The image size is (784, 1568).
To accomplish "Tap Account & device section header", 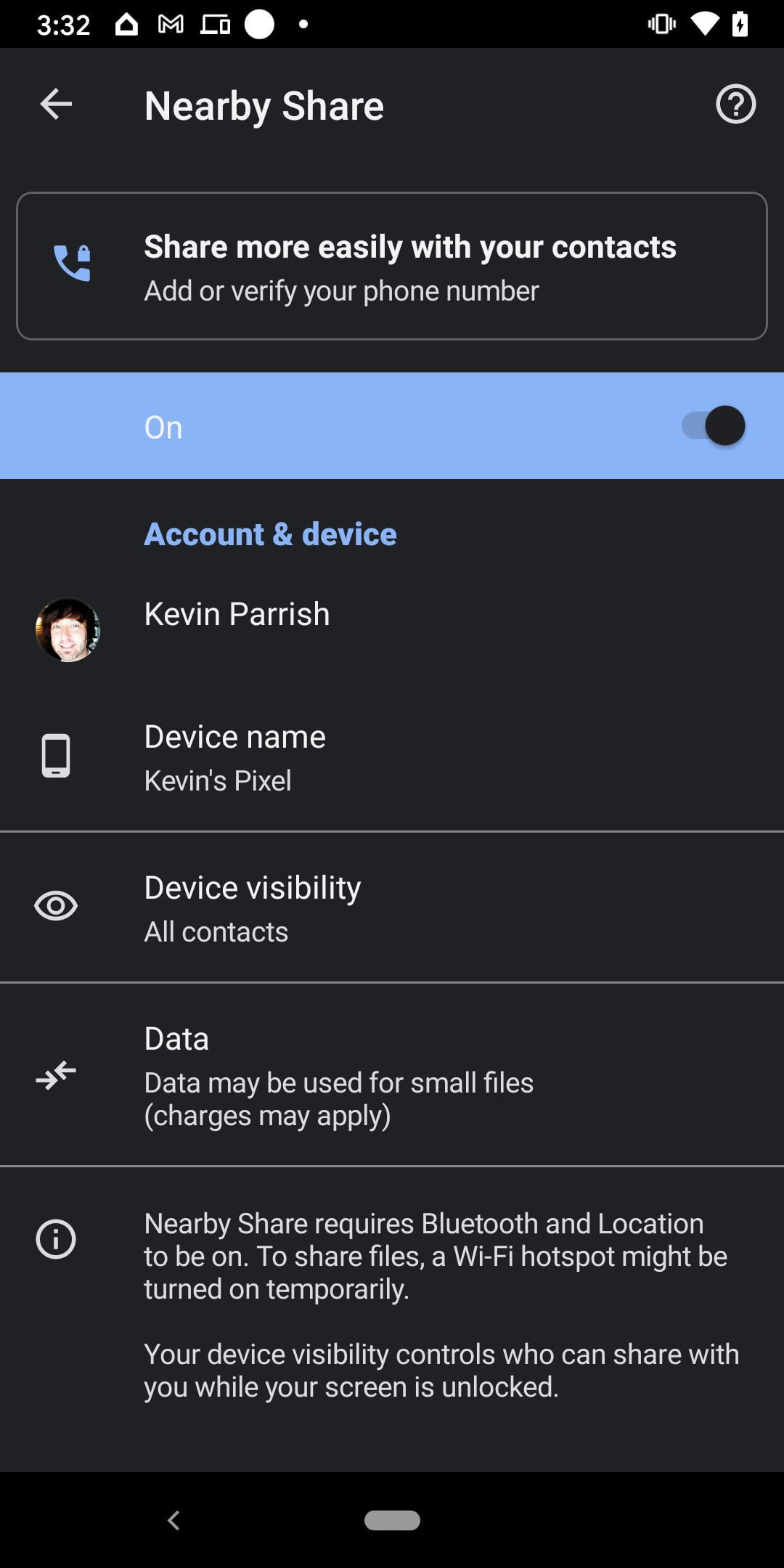I will click(x=270, y=534).
